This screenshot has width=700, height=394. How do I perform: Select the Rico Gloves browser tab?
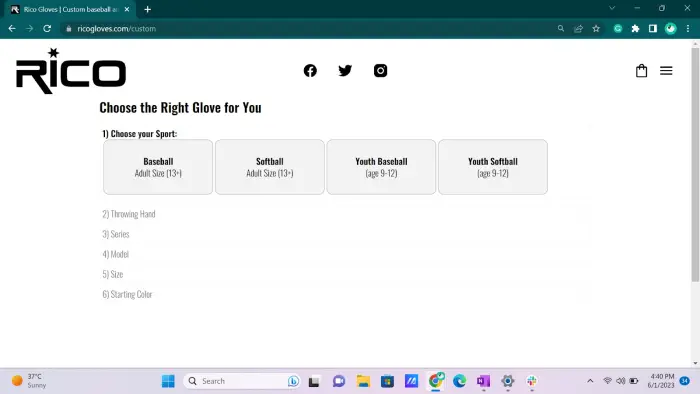click(x=70, y=9)
